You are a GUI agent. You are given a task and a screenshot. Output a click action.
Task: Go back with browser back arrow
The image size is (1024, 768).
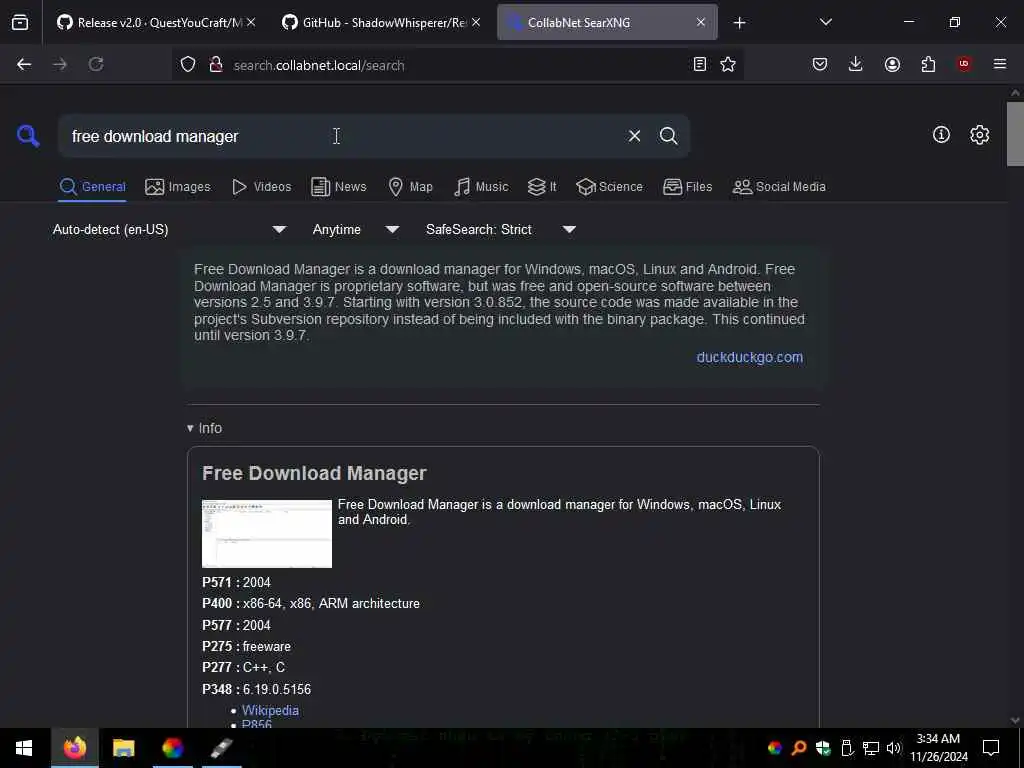point(24,64)
